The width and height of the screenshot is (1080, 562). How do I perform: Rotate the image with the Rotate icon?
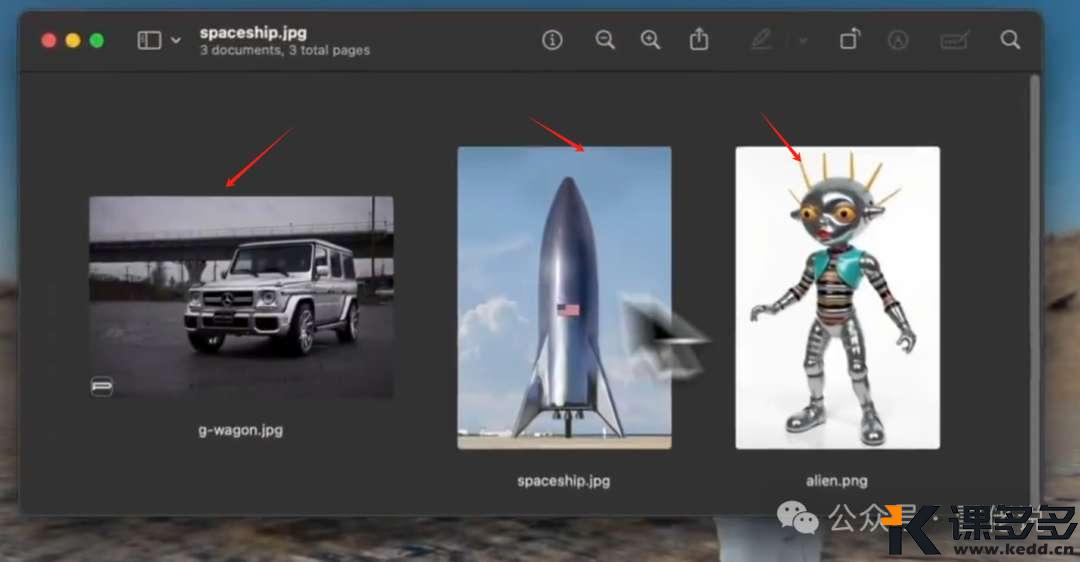[x=849, y=39]
